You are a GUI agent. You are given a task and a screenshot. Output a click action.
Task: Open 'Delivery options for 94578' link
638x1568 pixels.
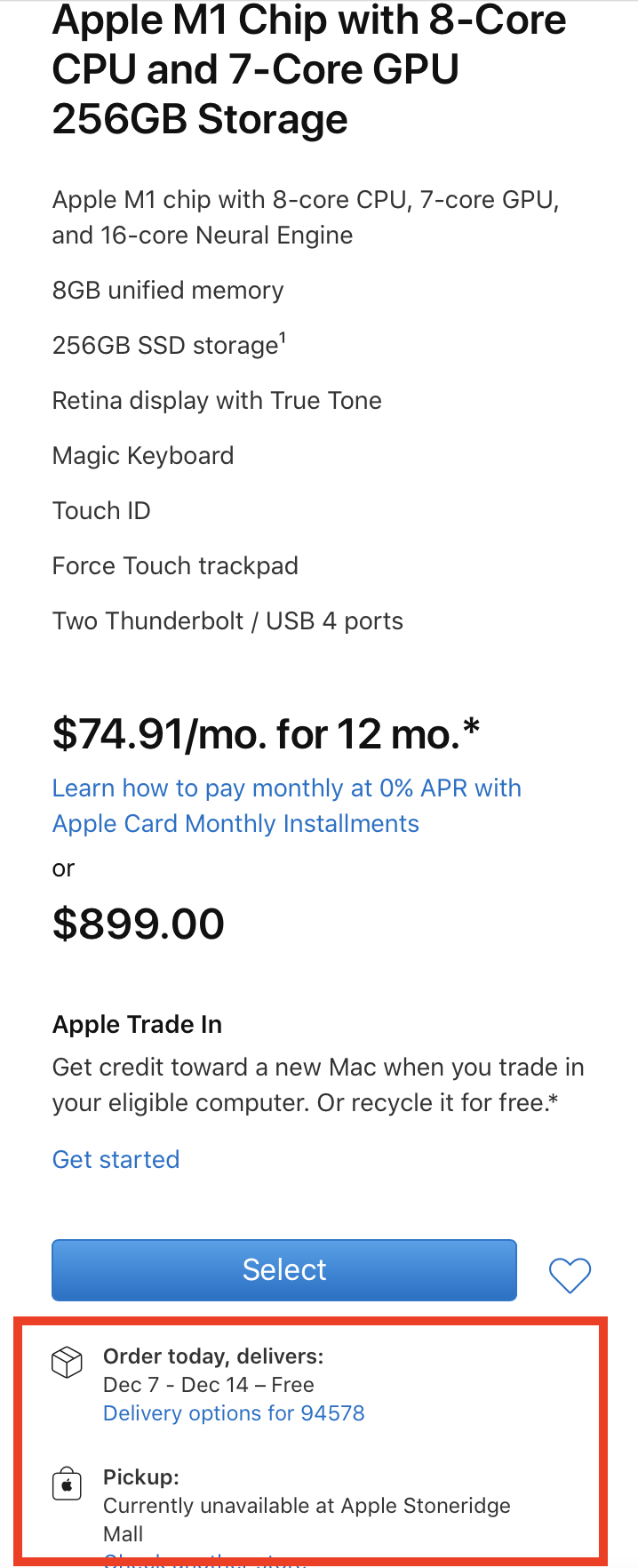coord(234,1413)
